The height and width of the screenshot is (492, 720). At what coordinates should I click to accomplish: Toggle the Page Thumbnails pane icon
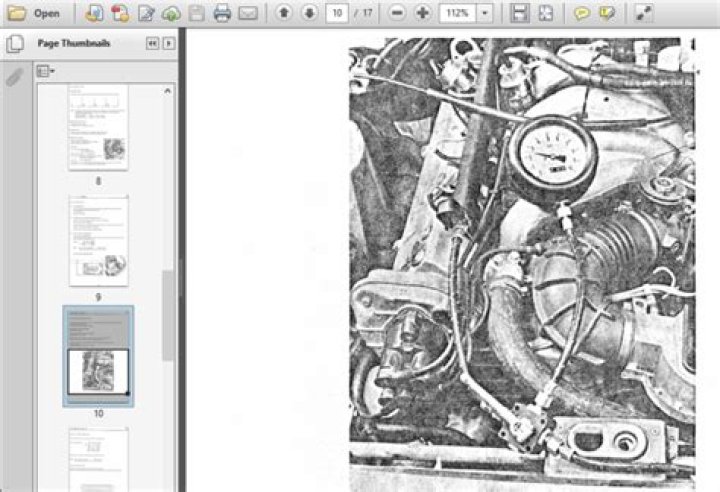(x=15, y=44)
